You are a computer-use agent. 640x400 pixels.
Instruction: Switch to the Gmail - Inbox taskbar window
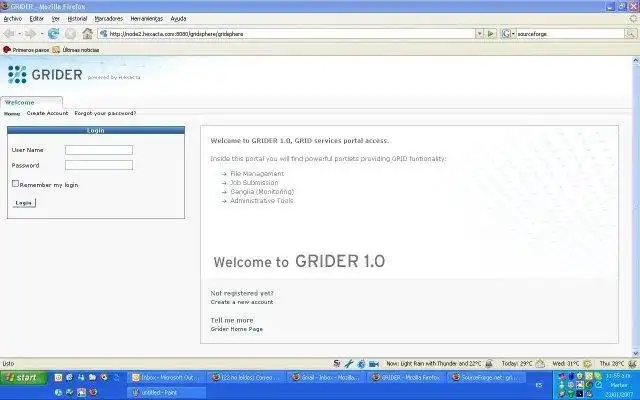[327, 378]
